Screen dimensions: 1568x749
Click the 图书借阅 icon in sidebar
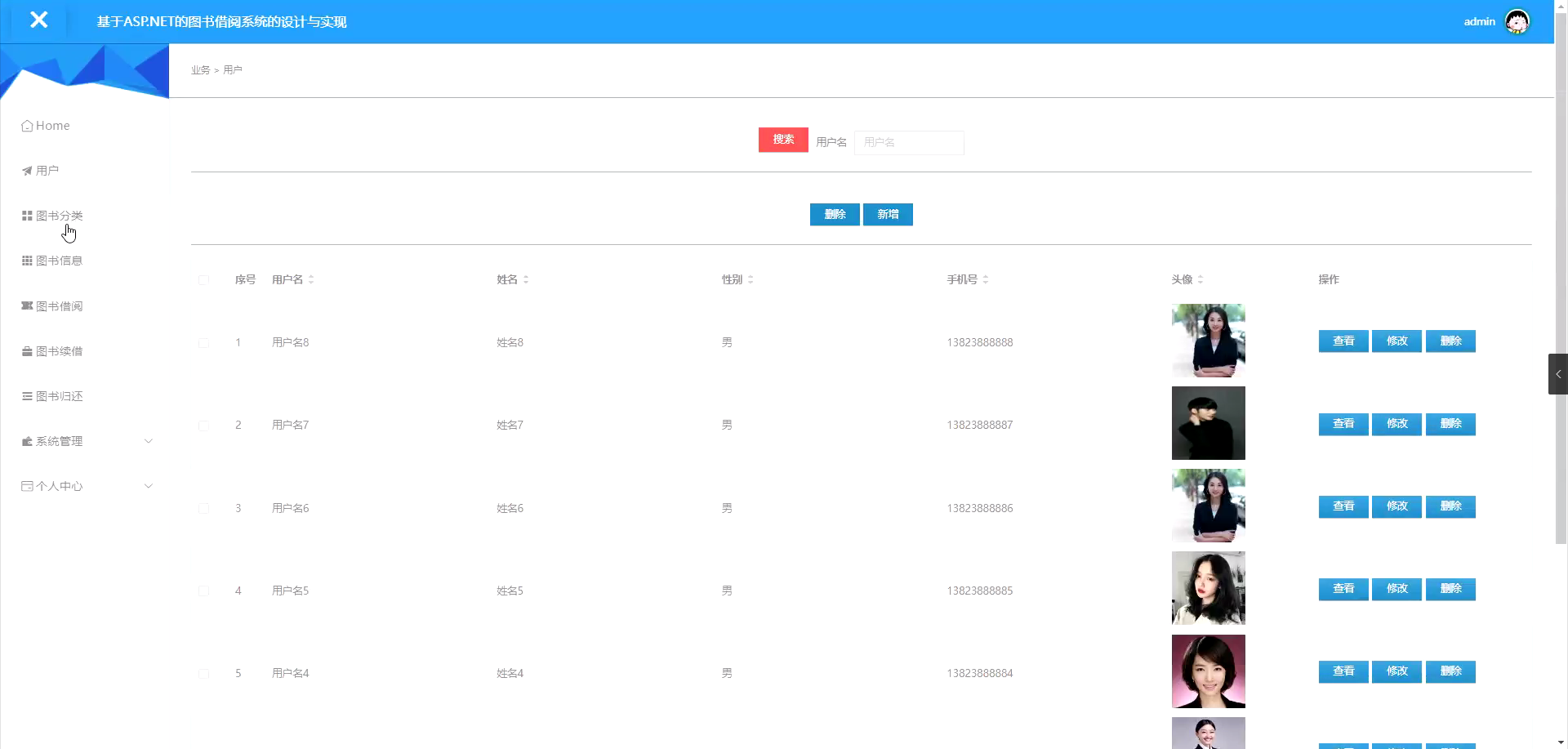pos(25,305)
